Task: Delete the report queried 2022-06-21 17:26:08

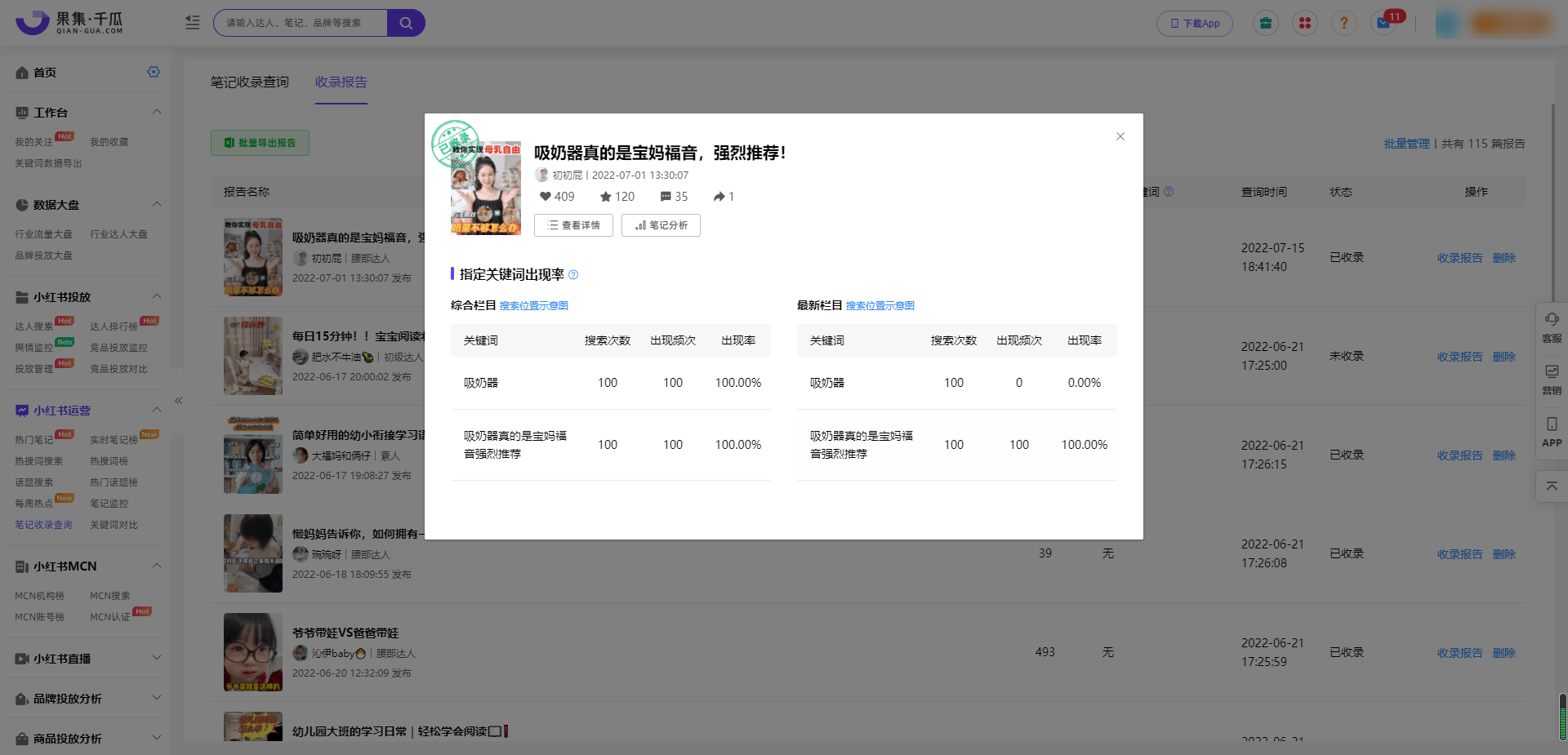Action: 1504,554
